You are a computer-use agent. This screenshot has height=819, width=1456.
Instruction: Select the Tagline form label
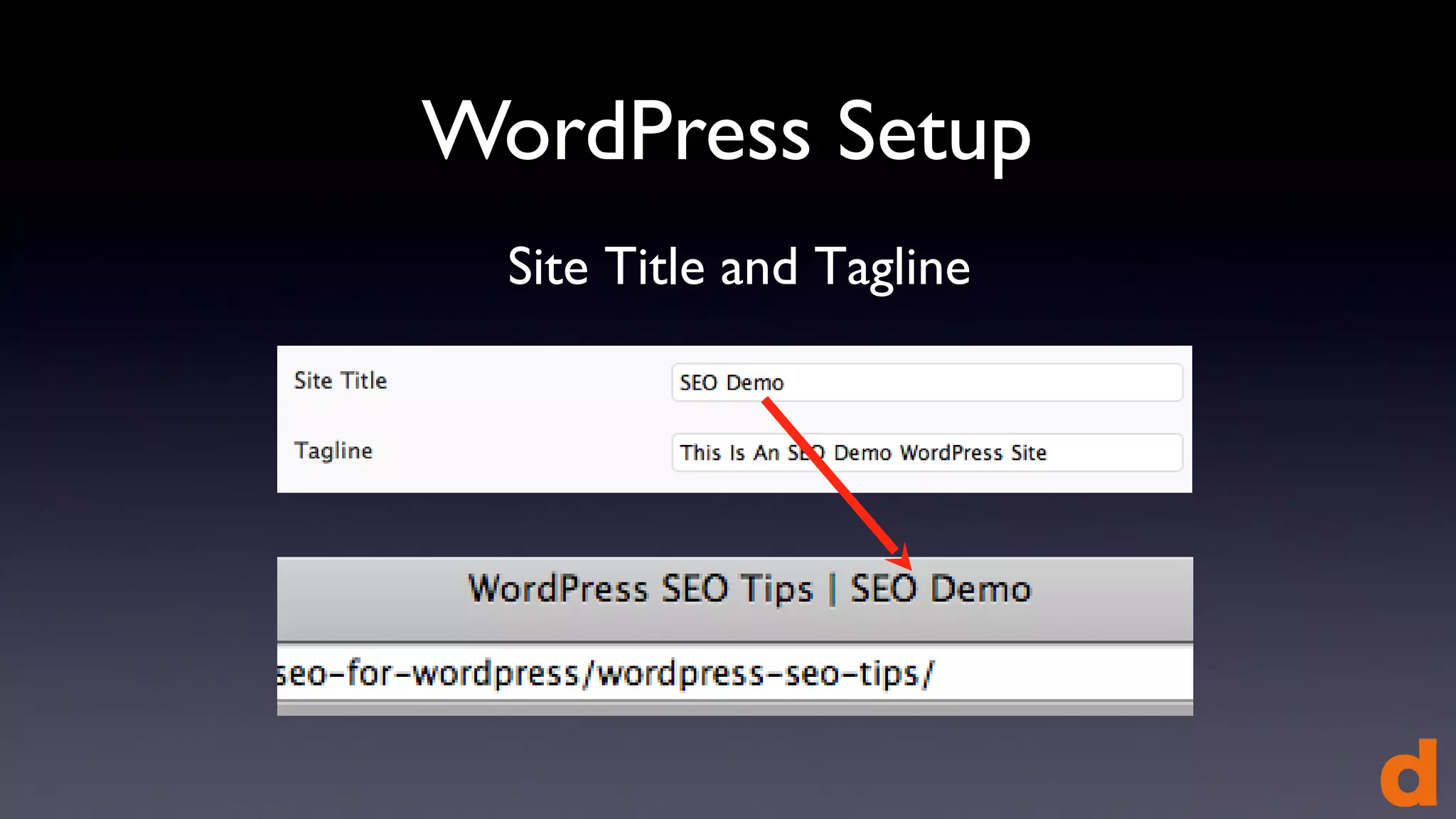coord(333,451)
